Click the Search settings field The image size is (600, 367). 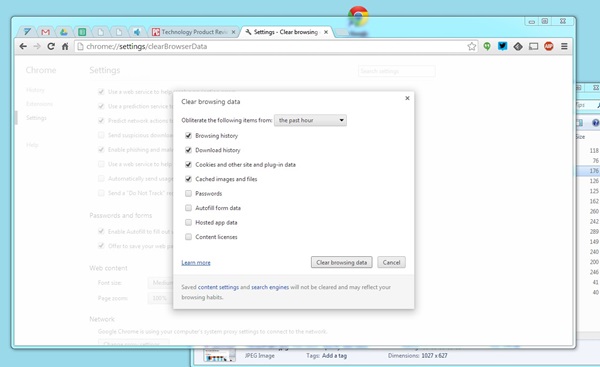tap(396, 71)
